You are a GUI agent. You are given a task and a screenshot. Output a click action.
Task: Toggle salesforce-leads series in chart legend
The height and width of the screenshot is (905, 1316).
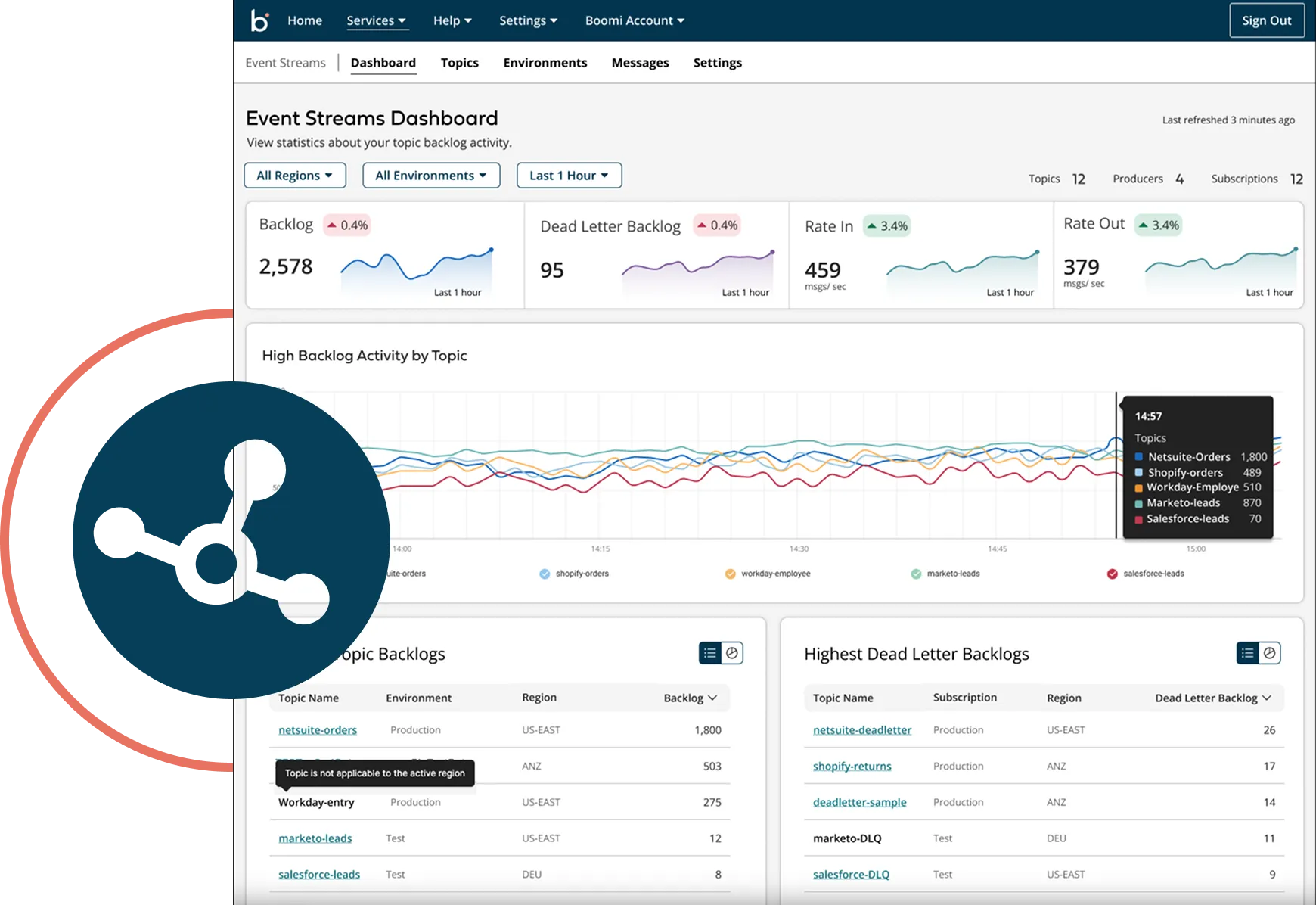pos(1146,574)
